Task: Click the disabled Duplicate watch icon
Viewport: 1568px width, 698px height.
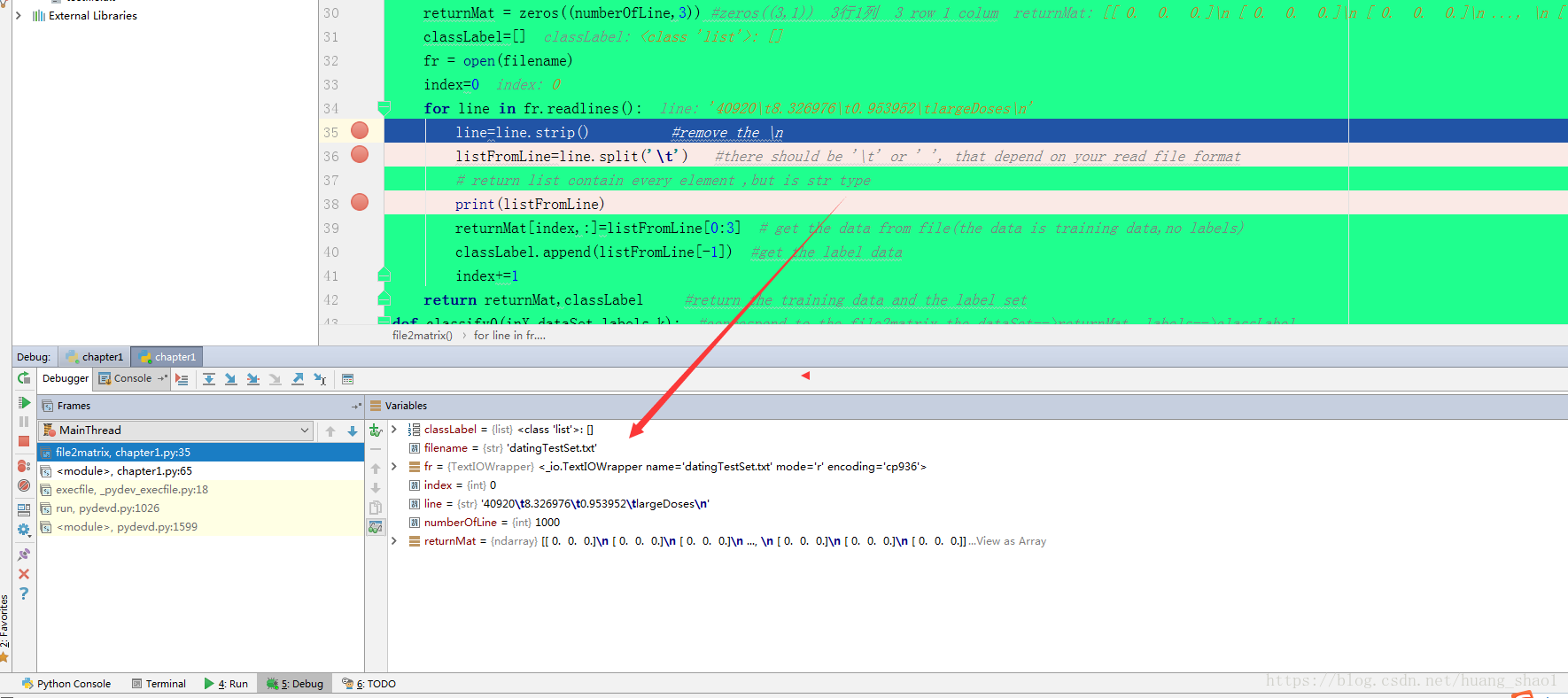Action: [x=376, y=508]
